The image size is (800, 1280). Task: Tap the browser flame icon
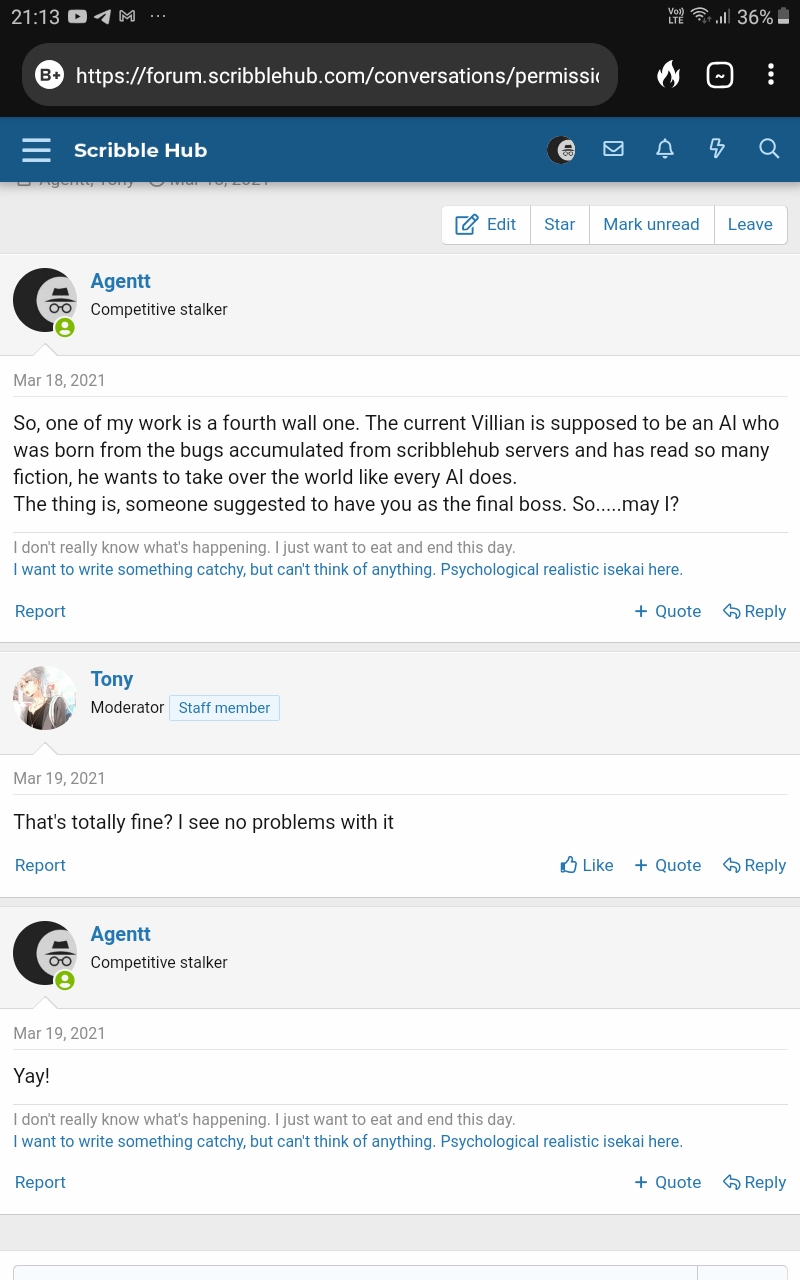pyautogui.click(x=668, y=75)
